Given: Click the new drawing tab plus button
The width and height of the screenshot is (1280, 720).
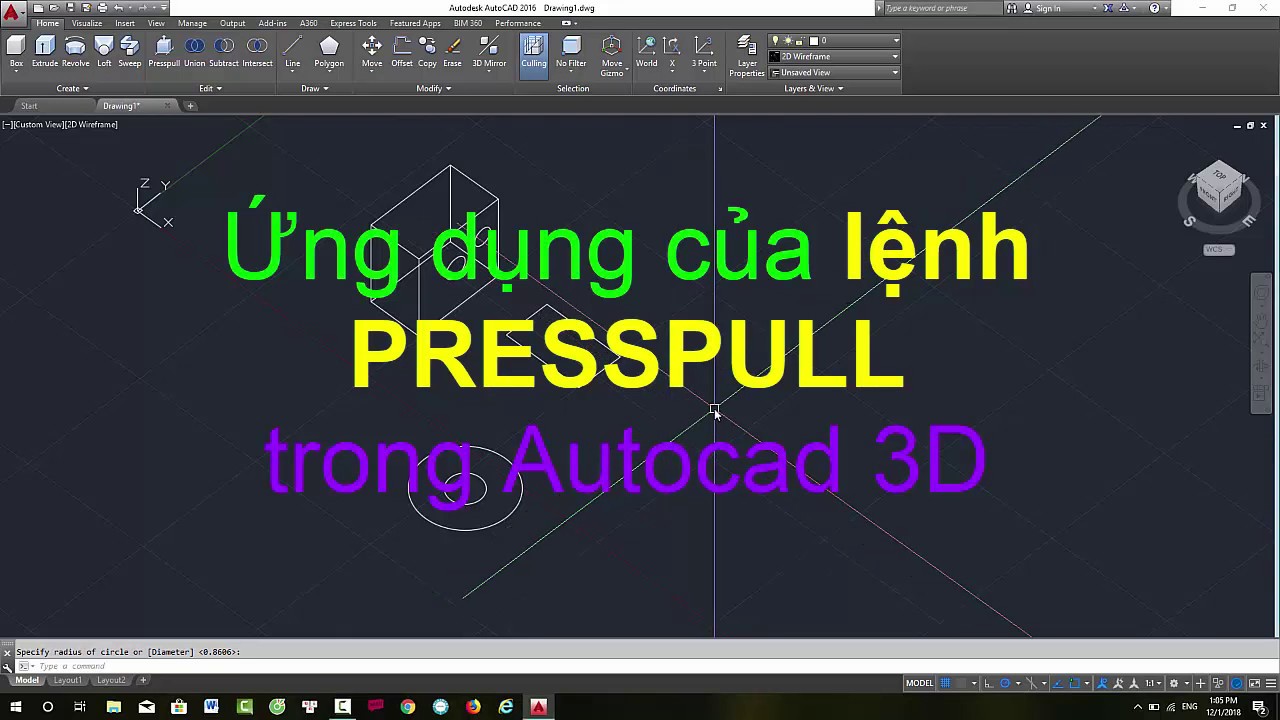Looking at the screenshot, I should click(x=190, y=106).
